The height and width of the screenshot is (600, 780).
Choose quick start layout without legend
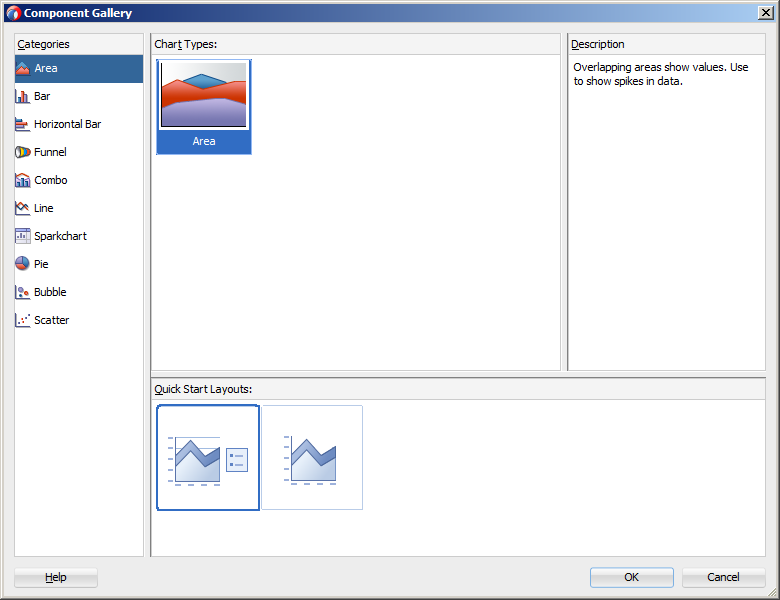[312, 458]
